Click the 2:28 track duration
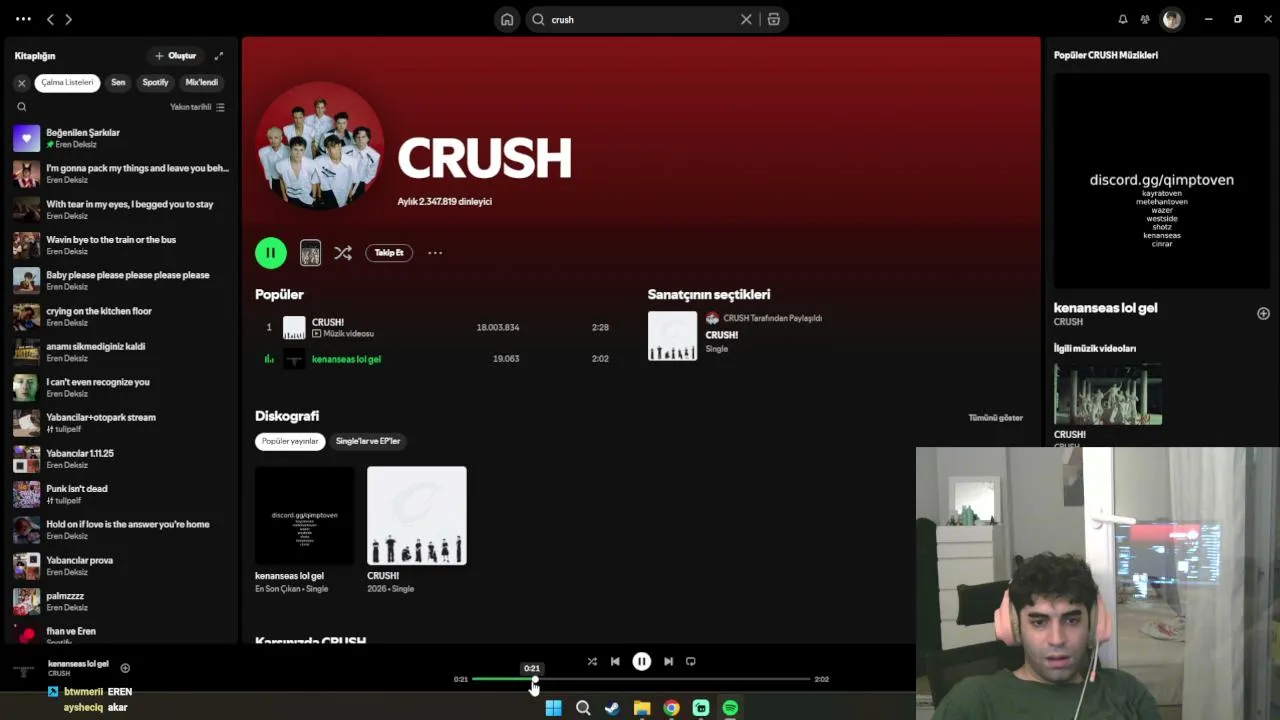This screenshot has width=1280, height=720. click(x=600, y=327)
